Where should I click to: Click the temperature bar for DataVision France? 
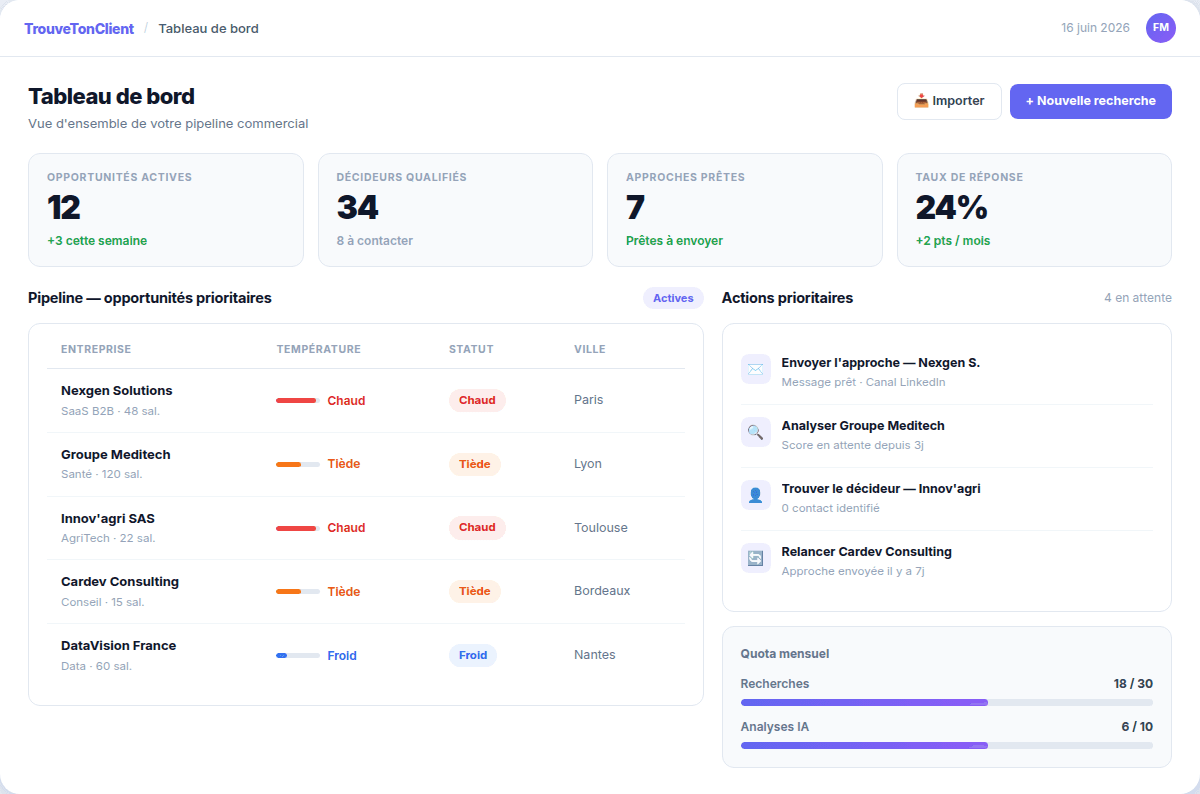[298, 655]
